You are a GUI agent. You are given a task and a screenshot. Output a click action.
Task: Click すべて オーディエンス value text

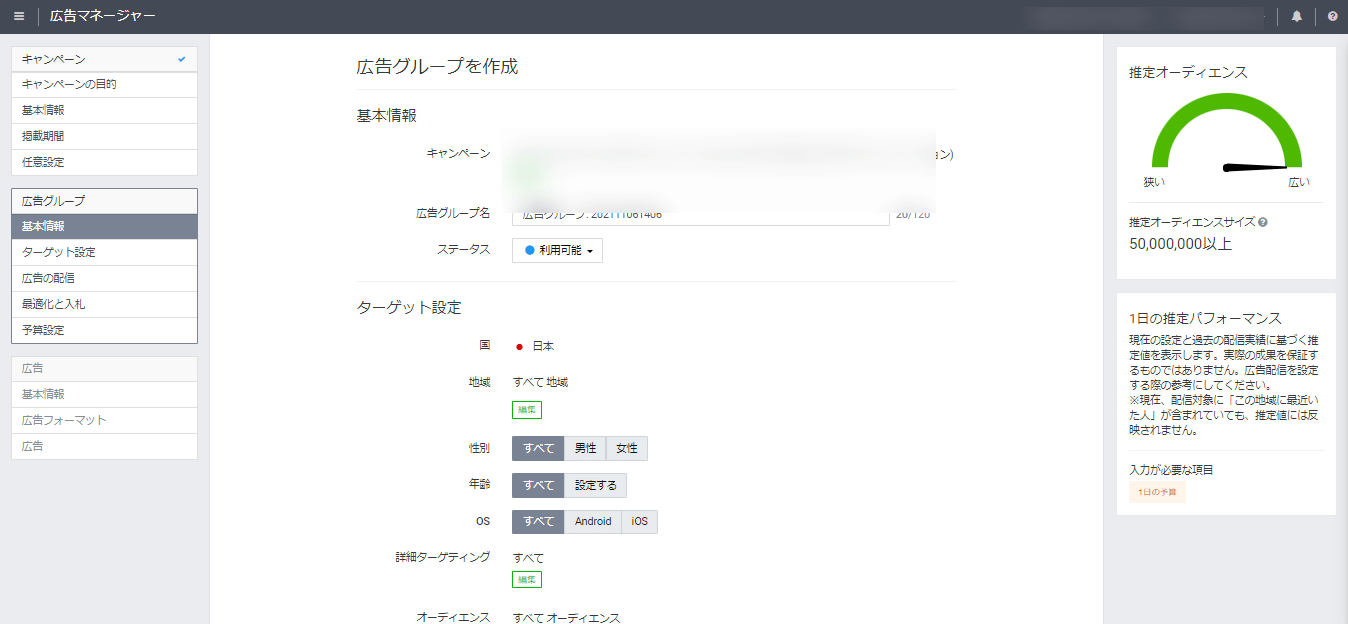567,618
